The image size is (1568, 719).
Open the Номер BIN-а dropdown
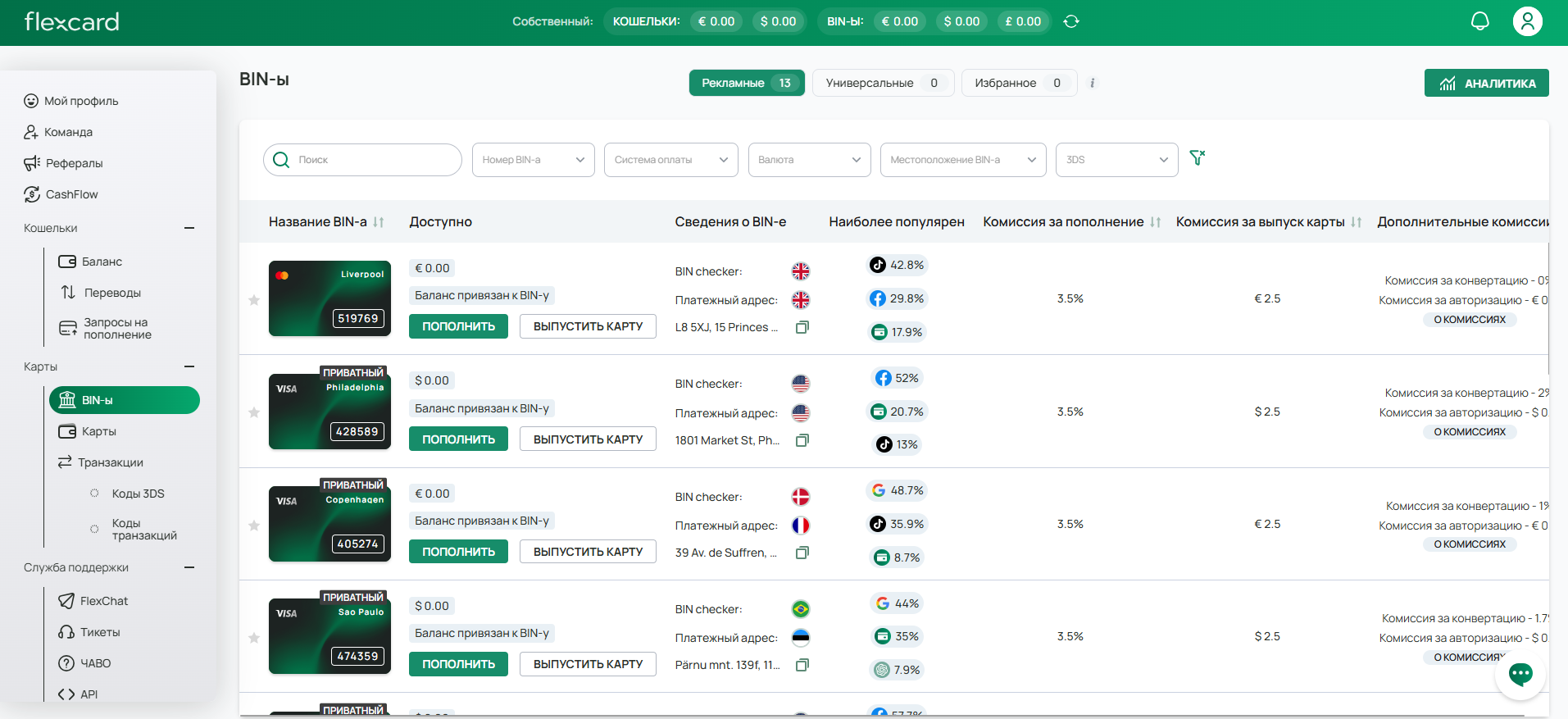534,160
